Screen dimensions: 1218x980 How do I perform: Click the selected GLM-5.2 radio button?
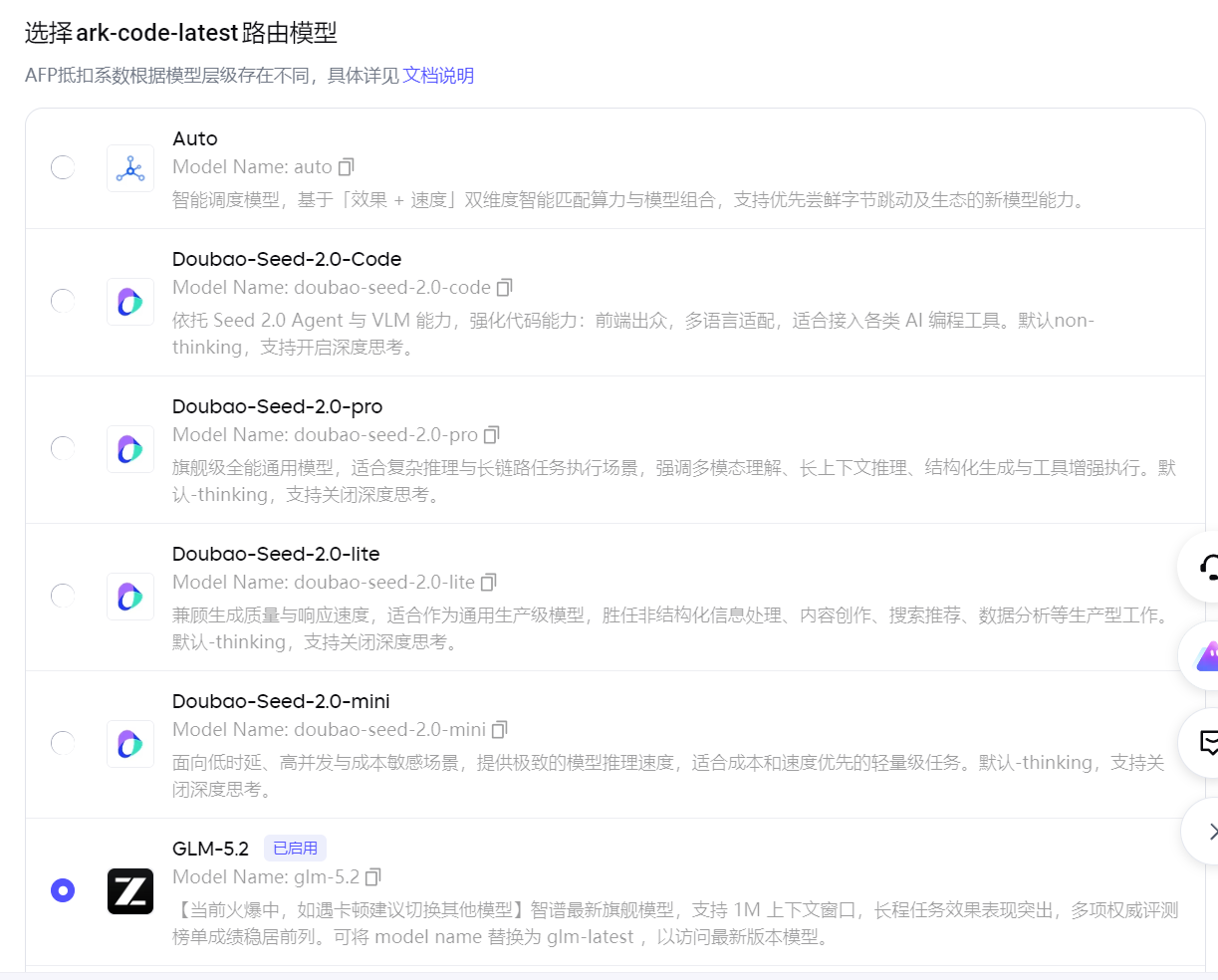tap(63, 889)
